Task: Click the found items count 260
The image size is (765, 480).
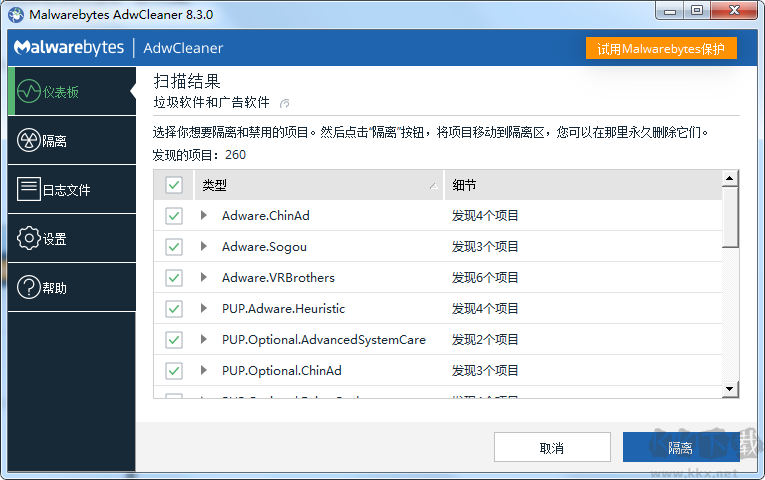Action: click(235, 155)
